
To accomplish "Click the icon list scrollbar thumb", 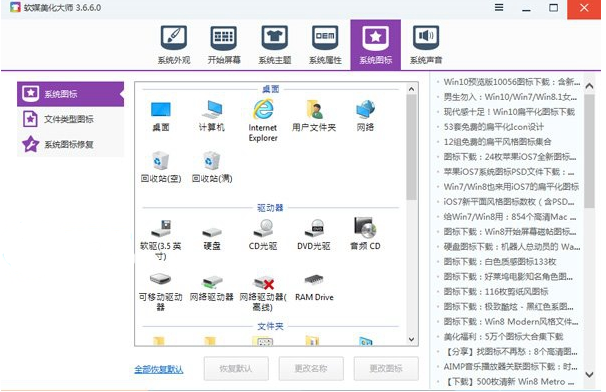I will coord(411,147).
